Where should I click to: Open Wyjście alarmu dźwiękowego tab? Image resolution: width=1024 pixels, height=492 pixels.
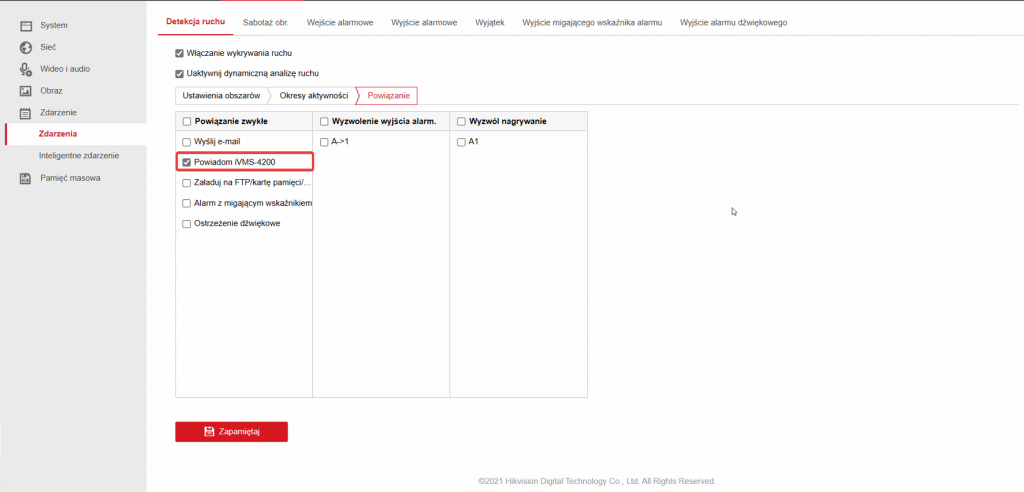click(733, 21)
